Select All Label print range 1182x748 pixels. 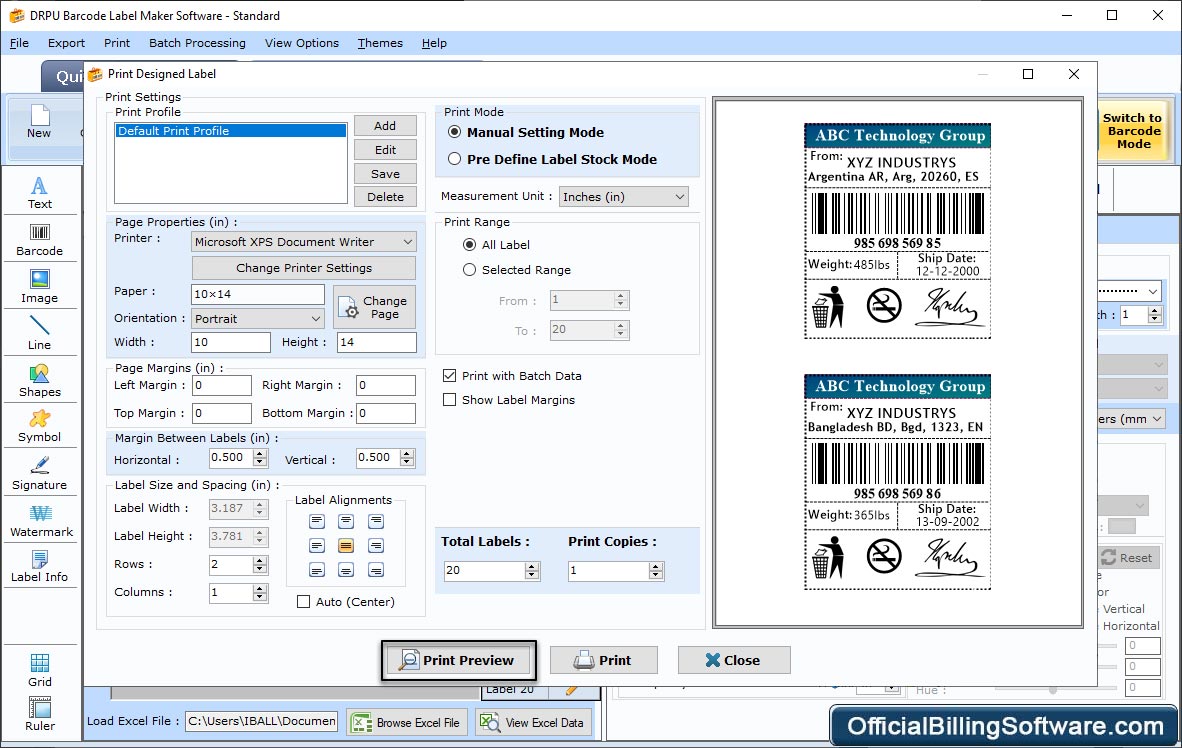point(470,244)
